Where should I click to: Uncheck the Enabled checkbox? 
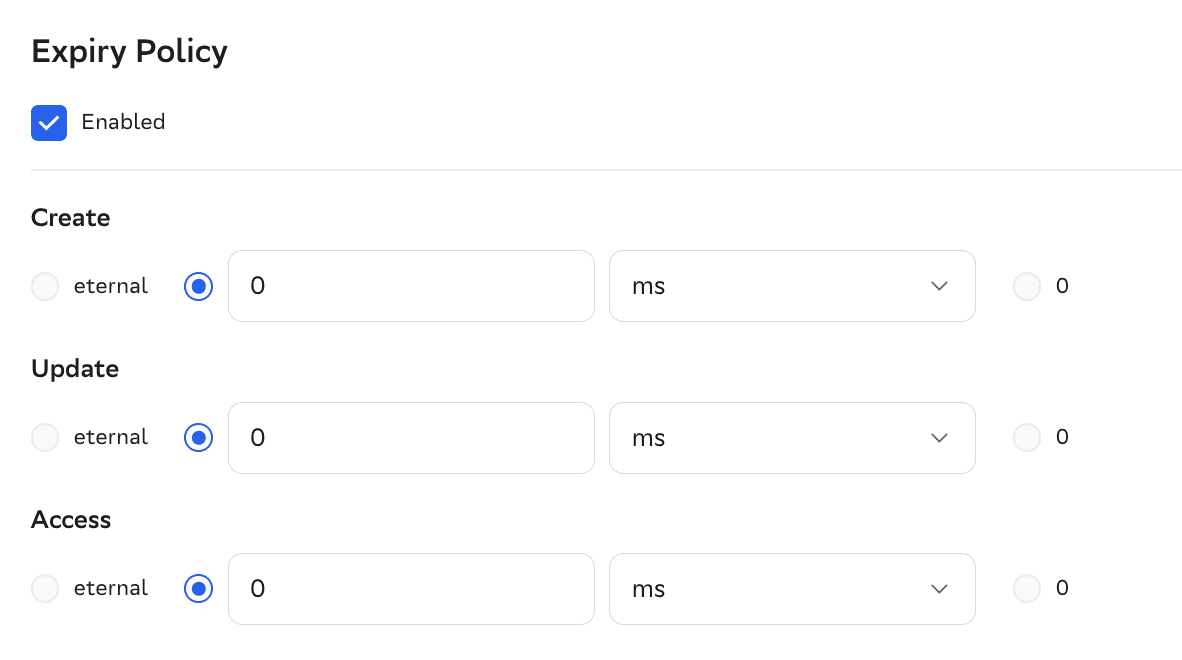coord(49,123)
